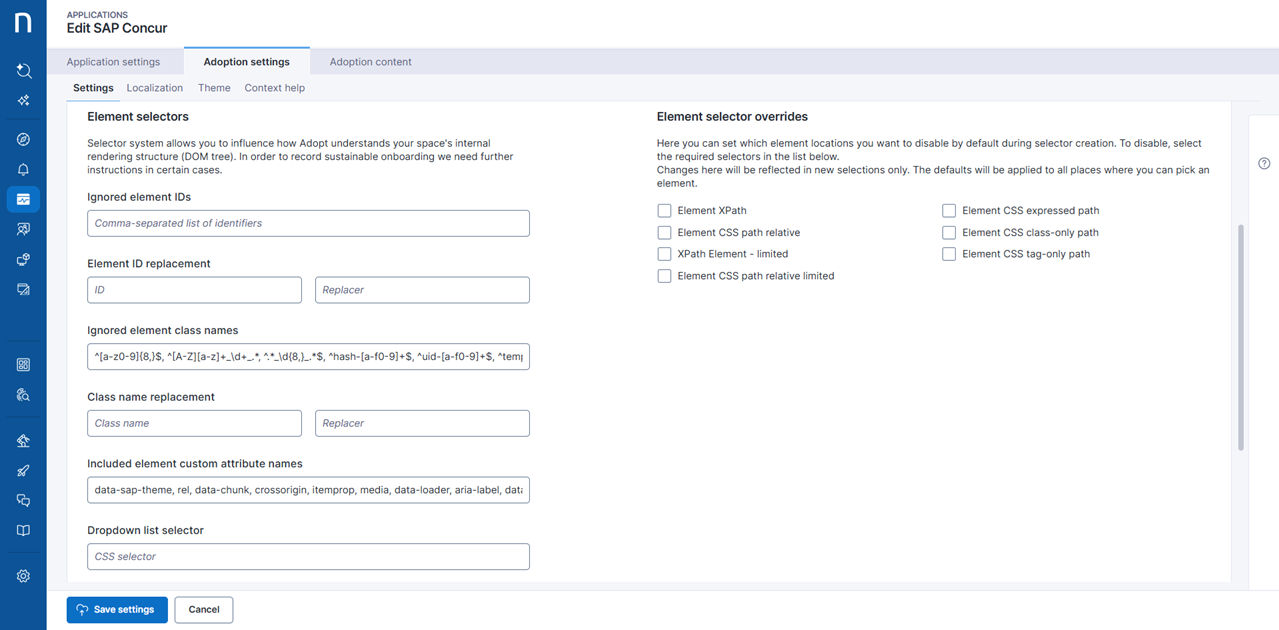This screenshot has width=1279, height=630.
Task: Open the settings gear in the sidebar
Action: [x=23, y=576]
